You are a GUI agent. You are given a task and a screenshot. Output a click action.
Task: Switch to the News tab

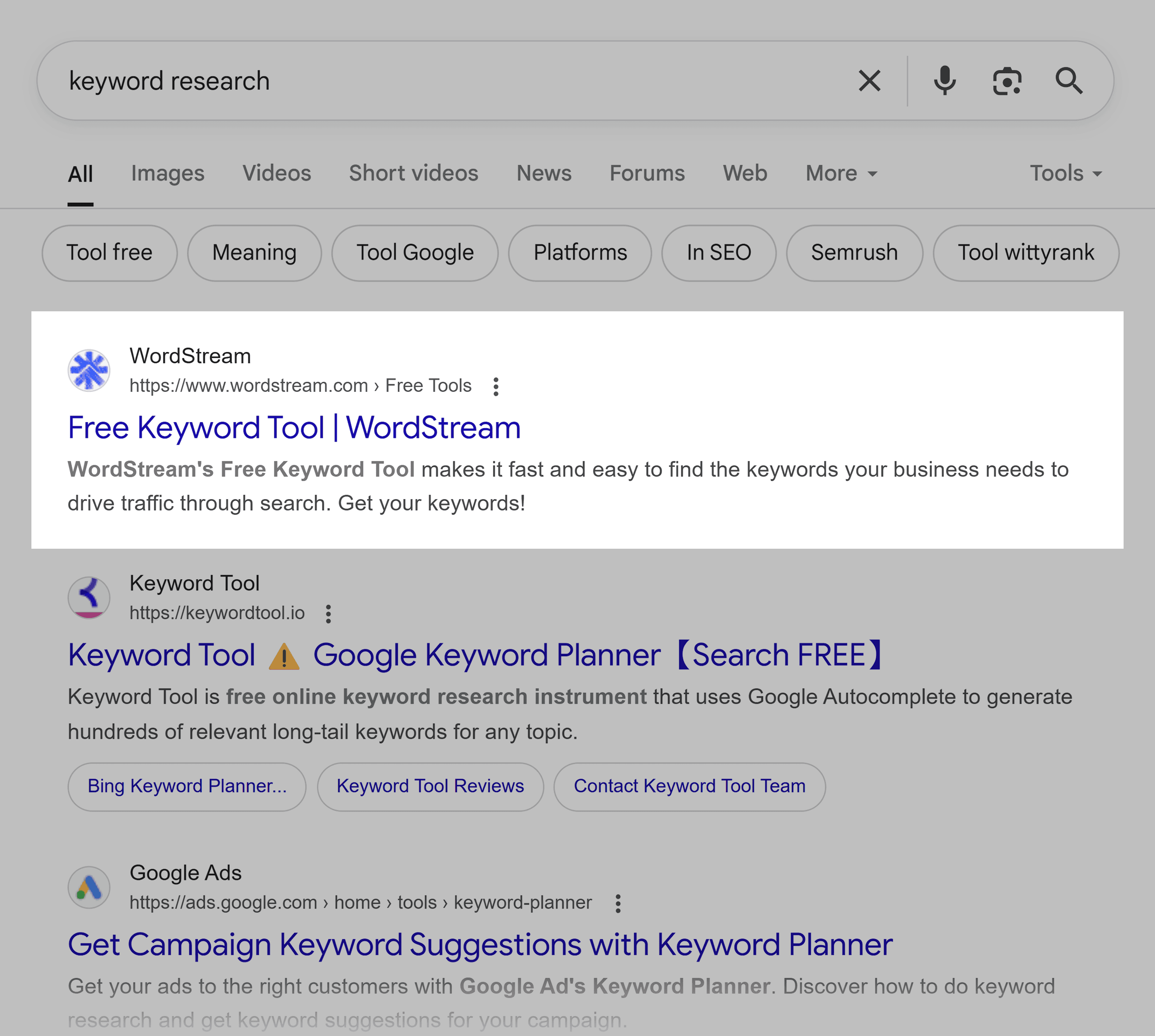544,173
